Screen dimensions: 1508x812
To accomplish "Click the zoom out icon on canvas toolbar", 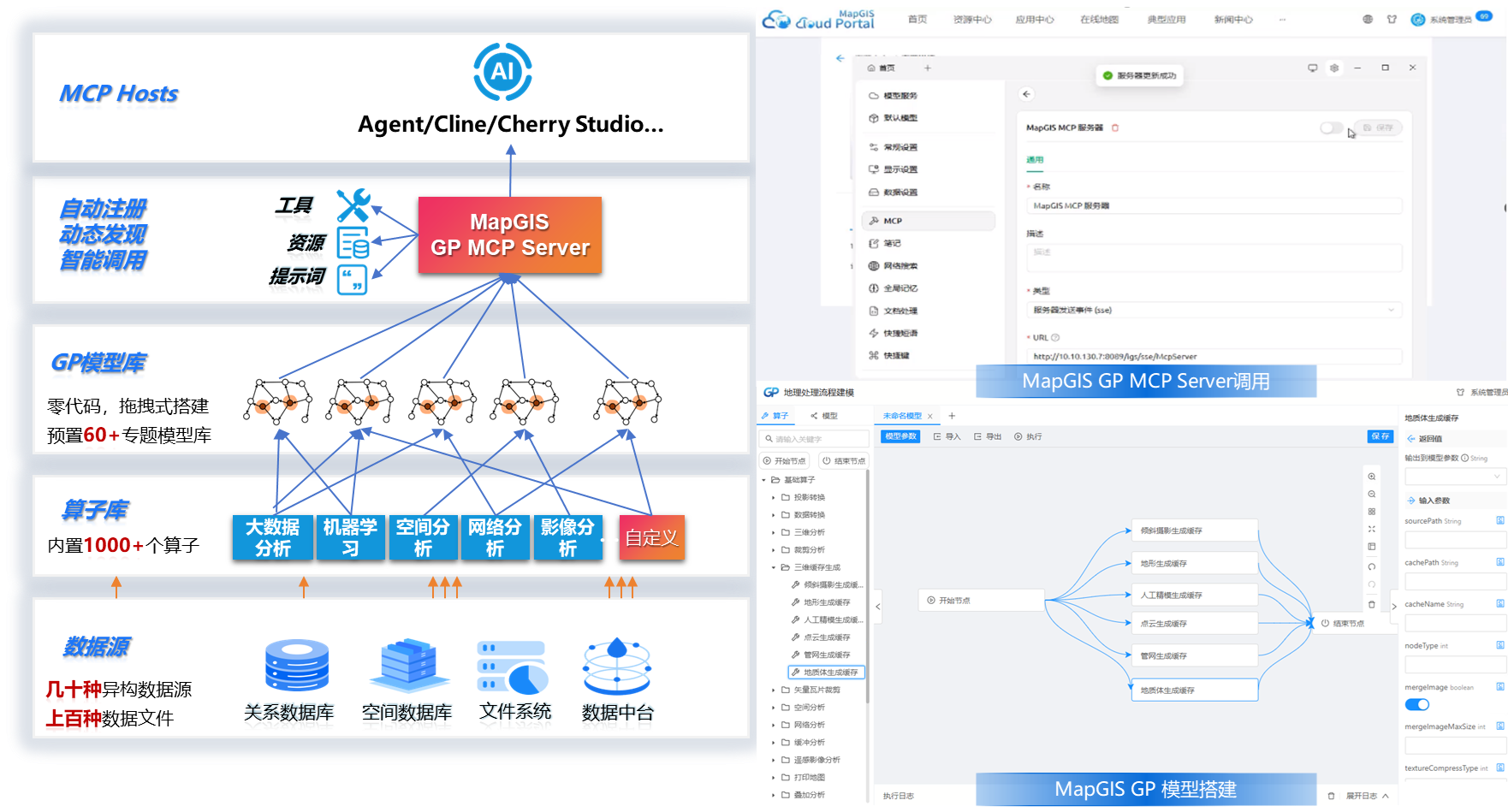I will (x=1372, y=495).
